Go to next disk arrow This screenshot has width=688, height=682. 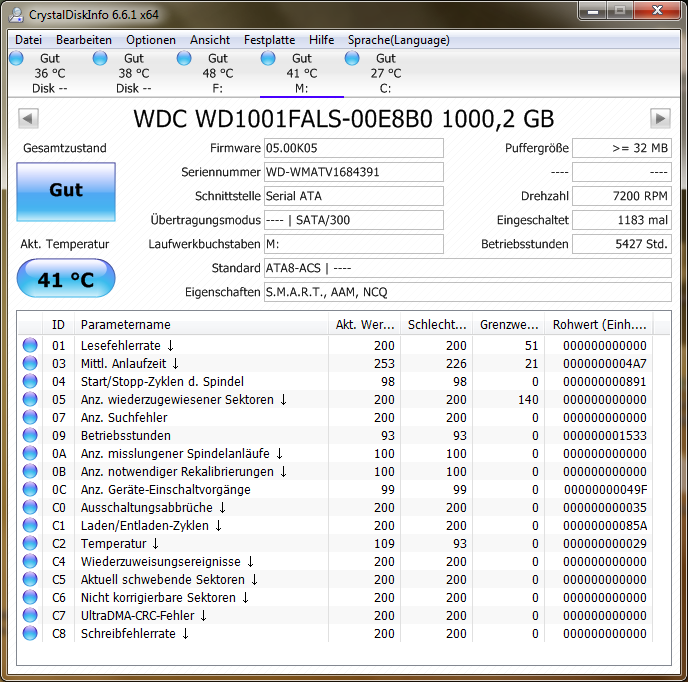(x=660, y=118)
